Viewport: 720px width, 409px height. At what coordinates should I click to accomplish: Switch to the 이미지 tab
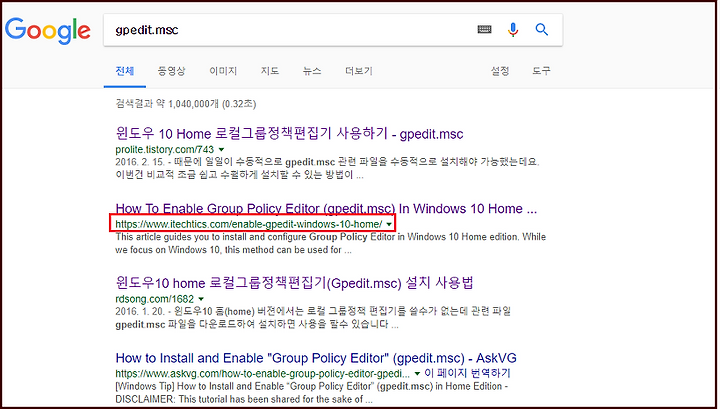[x=223, y=71]
